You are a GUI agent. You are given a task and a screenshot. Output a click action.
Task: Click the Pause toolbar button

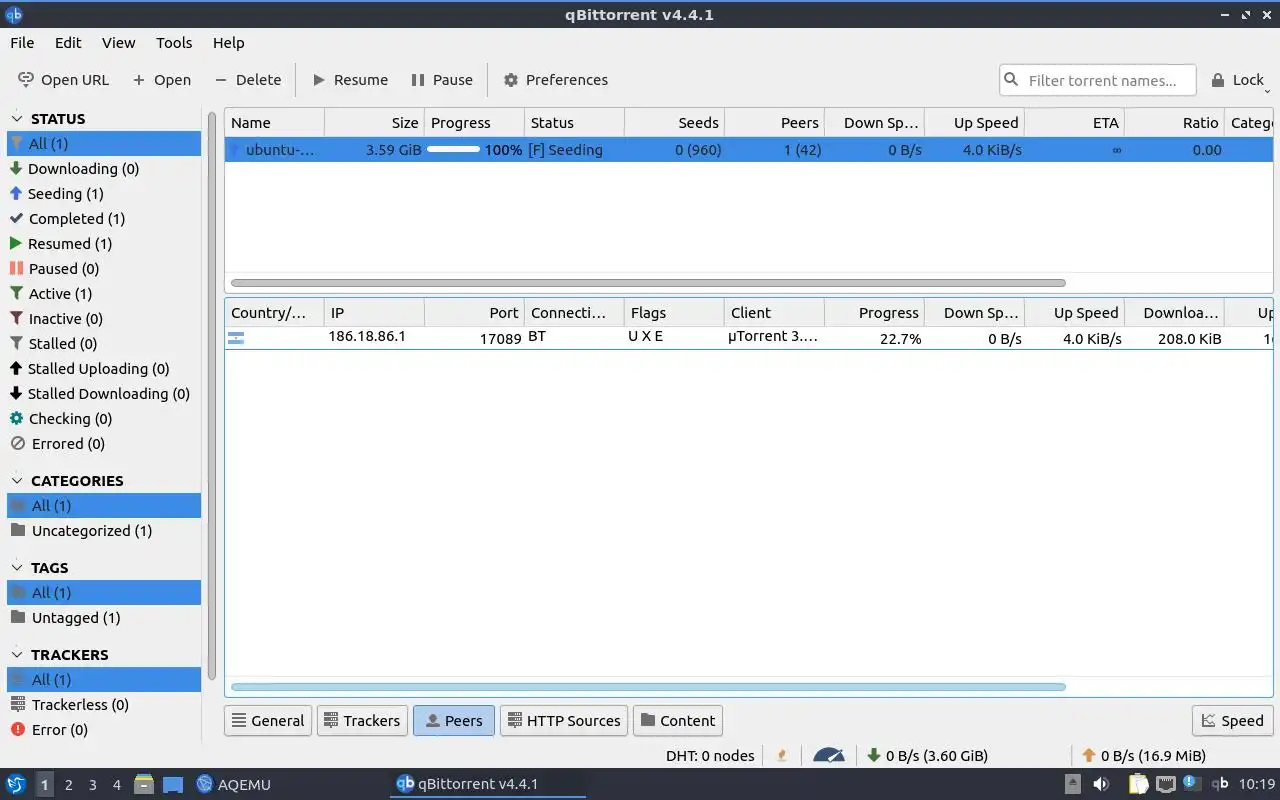click(x=441, y=80)
